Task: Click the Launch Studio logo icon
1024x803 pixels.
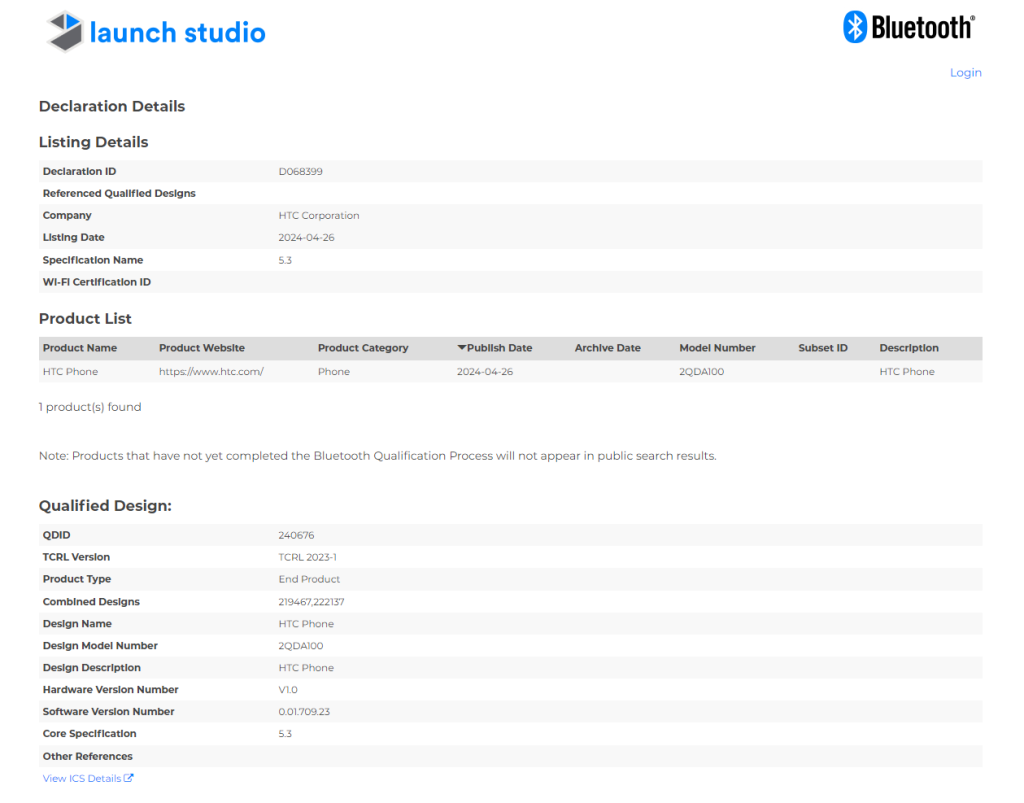Action: [65, 32]
